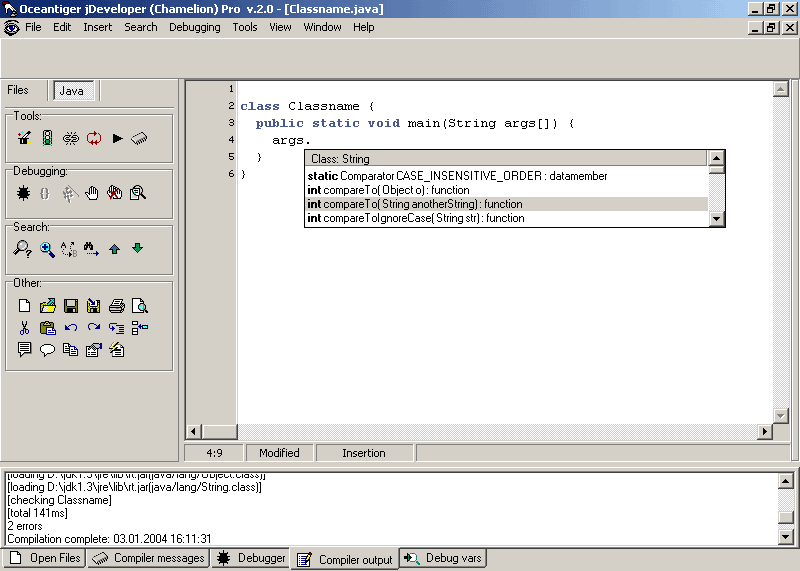Open the View menu
This screenshot has width=800, height=571.
click(x=281, y=27)
